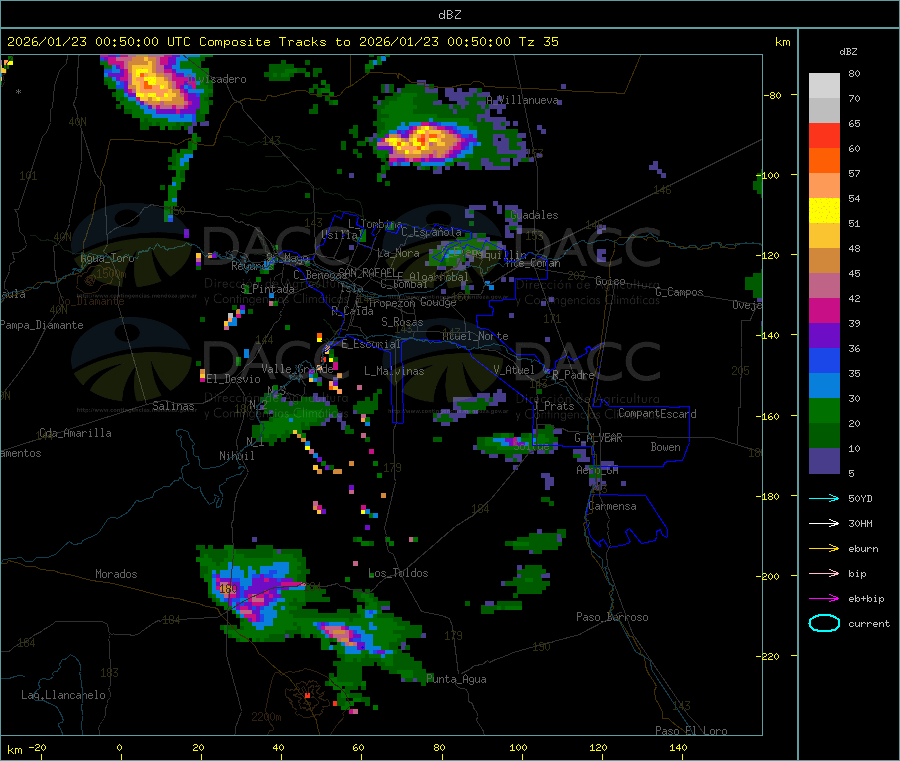900x761 pixels.
Task: Select the gray swatch between 70 and 65
Action: point(824,111)
